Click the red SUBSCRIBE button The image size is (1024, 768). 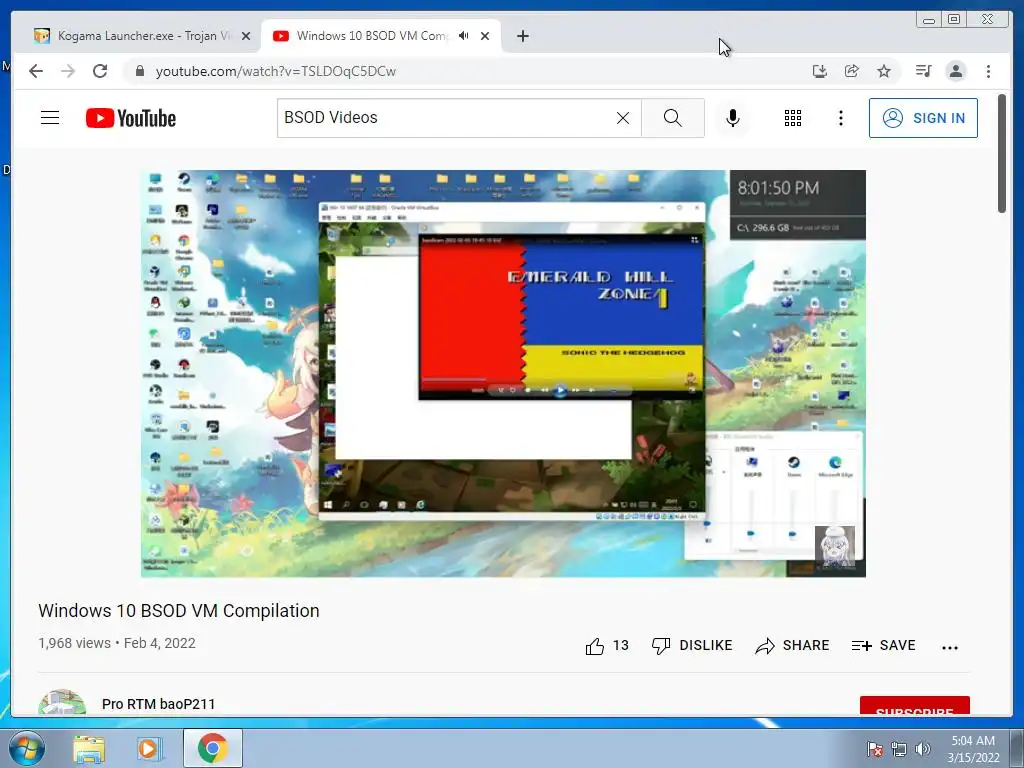914,706
